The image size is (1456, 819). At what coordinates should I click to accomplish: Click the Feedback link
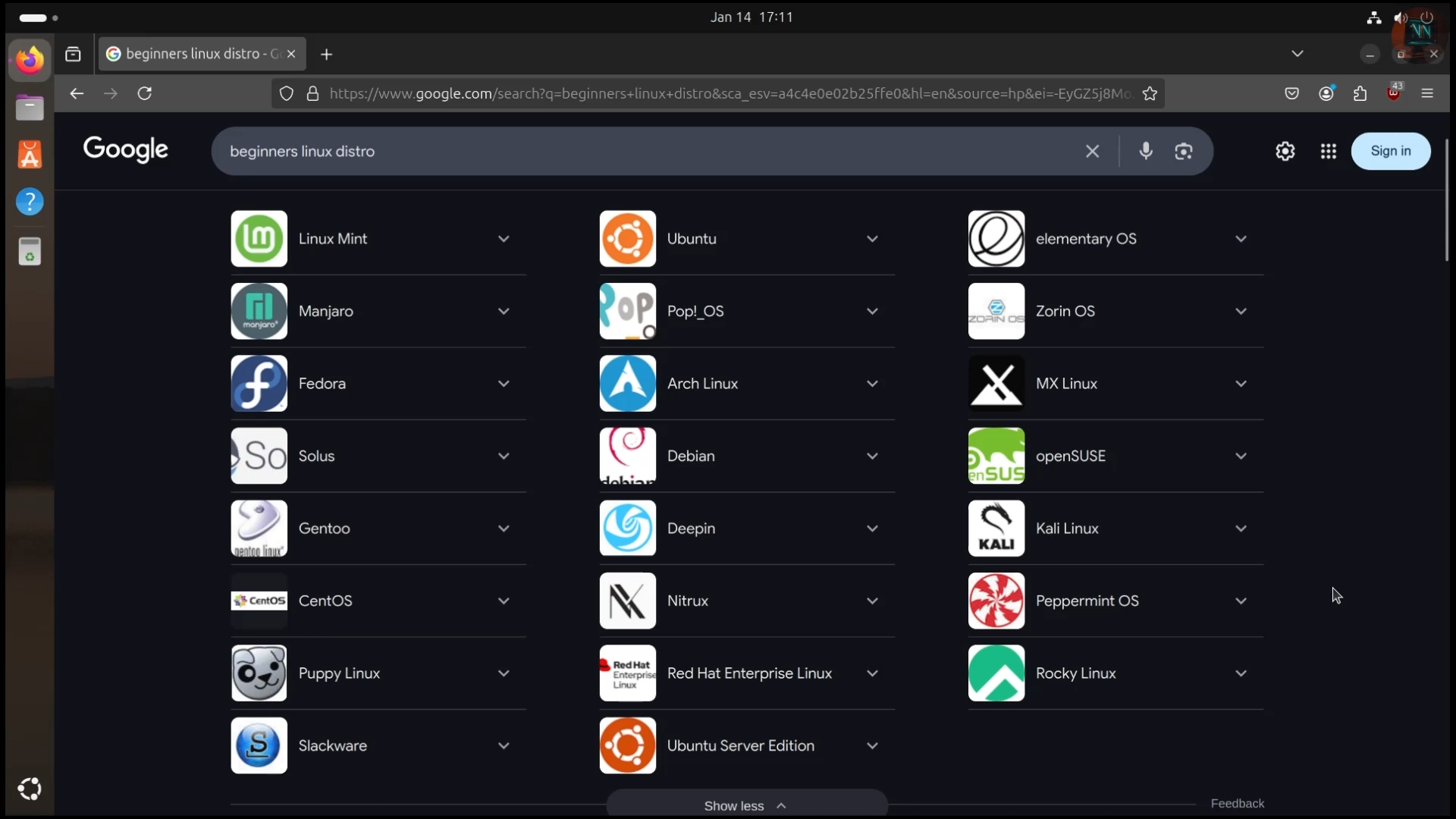pyautogui.click(x=1237, y=803)
